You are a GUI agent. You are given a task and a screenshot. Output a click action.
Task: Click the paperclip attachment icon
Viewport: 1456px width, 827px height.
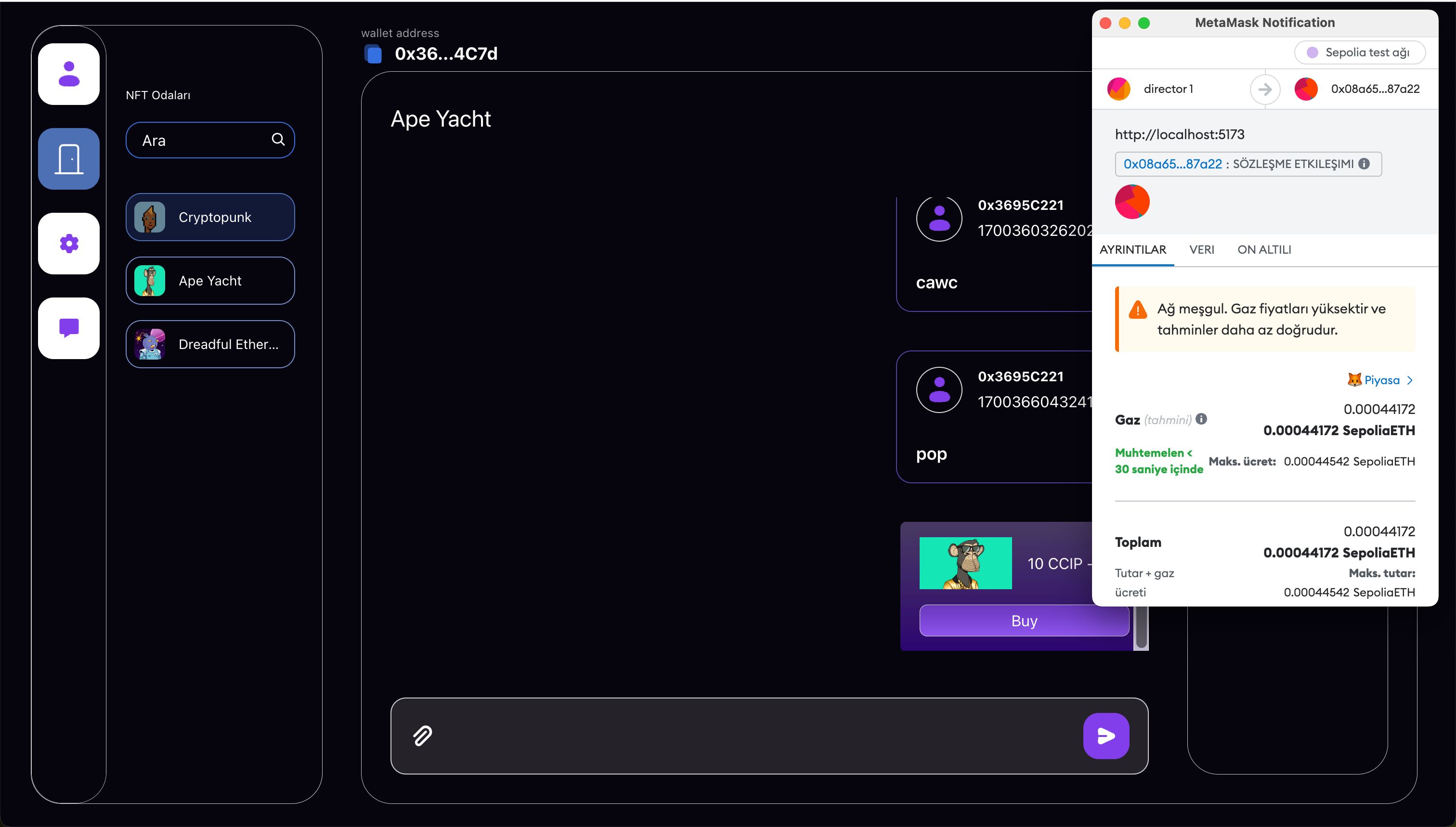(423, 736)
